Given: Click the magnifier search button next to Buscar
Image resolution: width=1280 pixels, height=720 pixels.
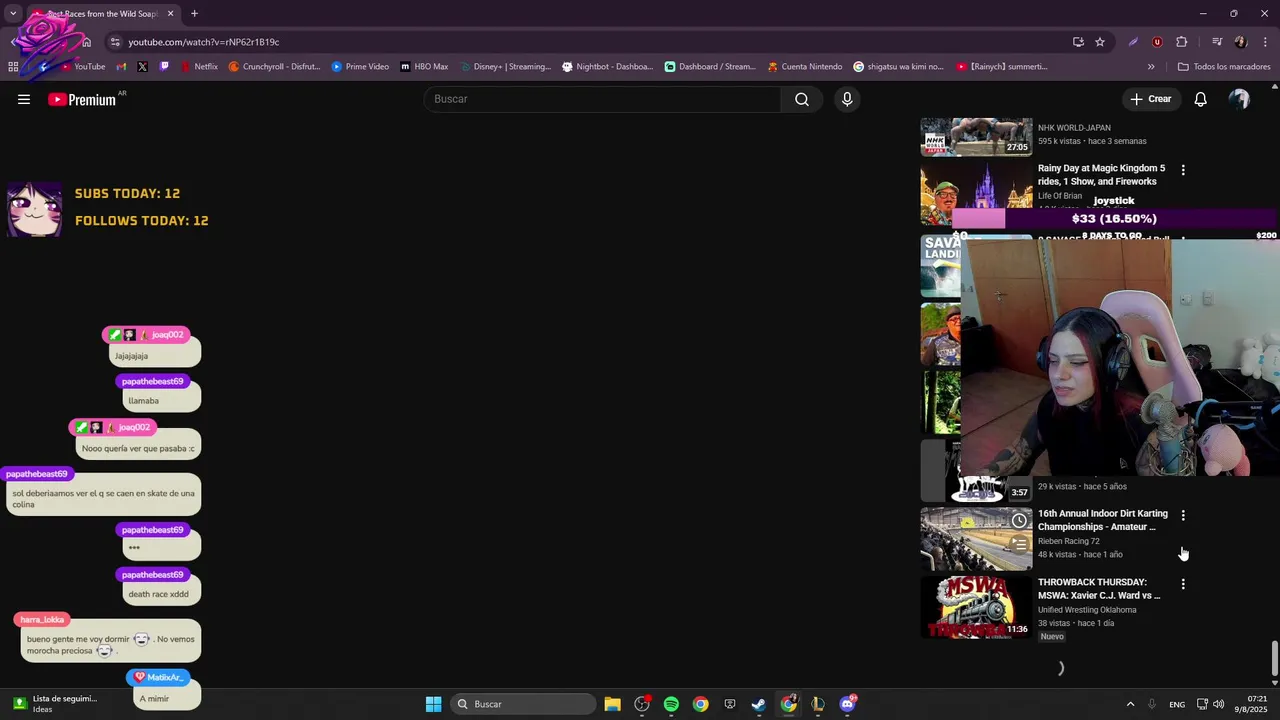Looking at the screenshot, I should (802, 99).
